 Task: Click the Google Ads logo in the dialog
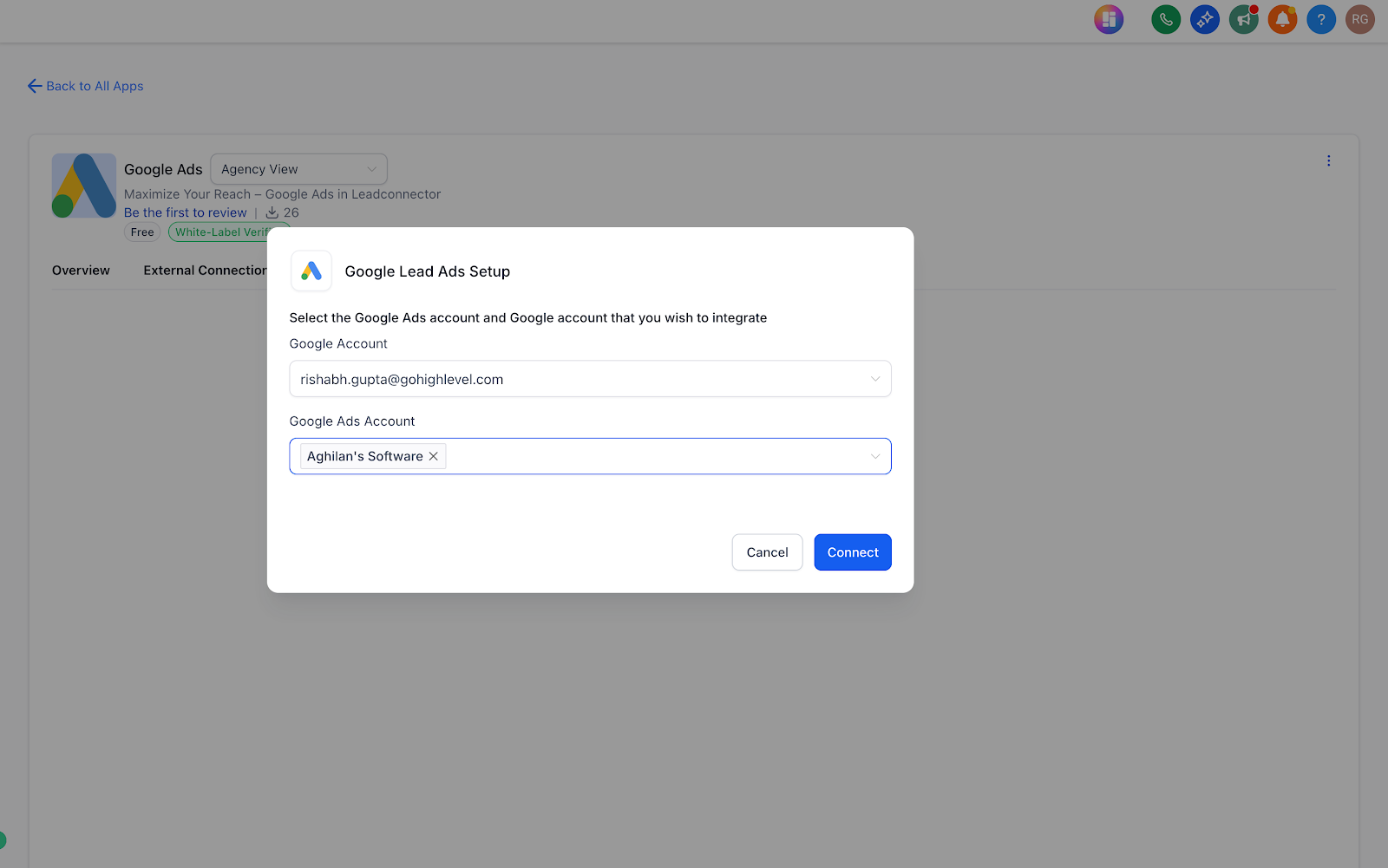311,271
